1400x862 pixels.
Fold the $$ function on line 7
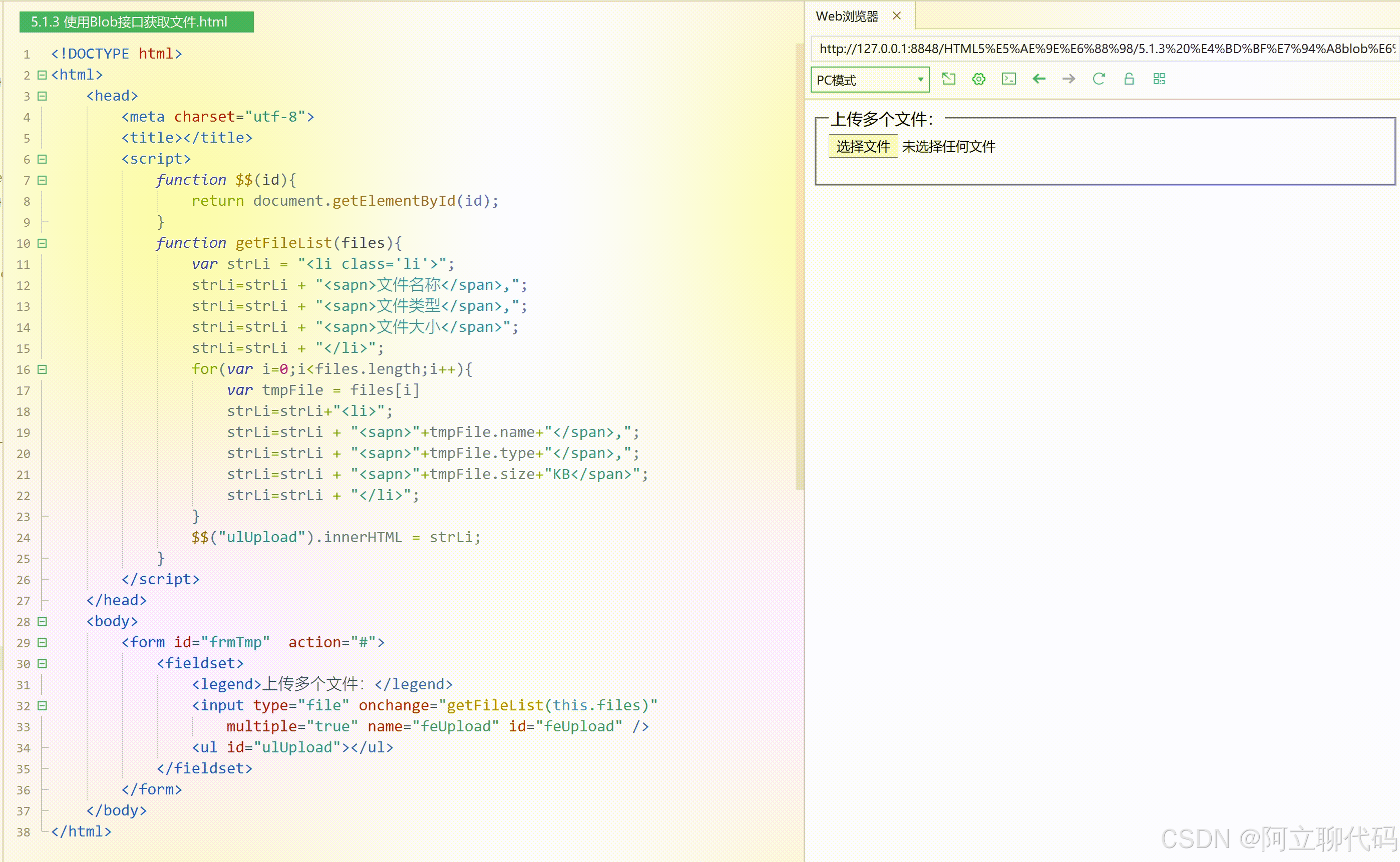(x=42, y=180)
